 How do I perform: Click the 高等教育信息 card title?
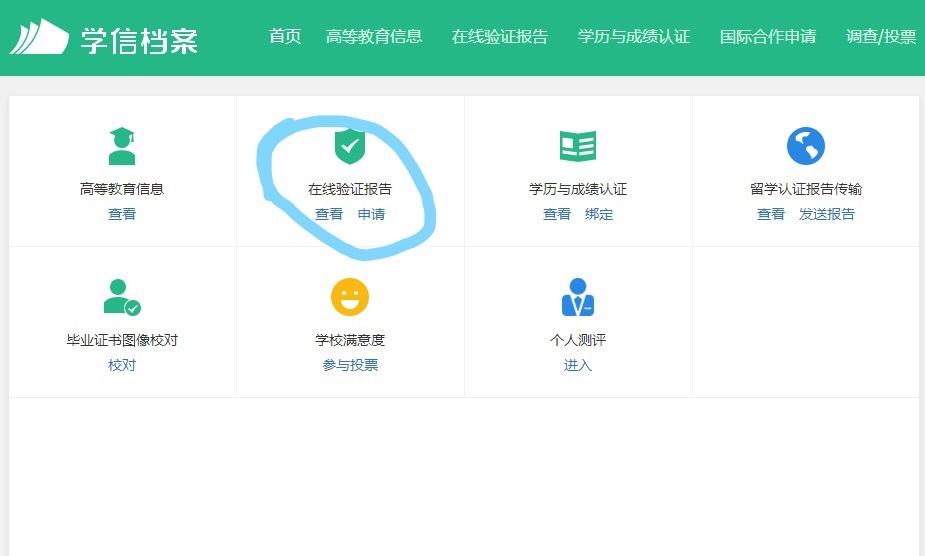tap(122, 189)
